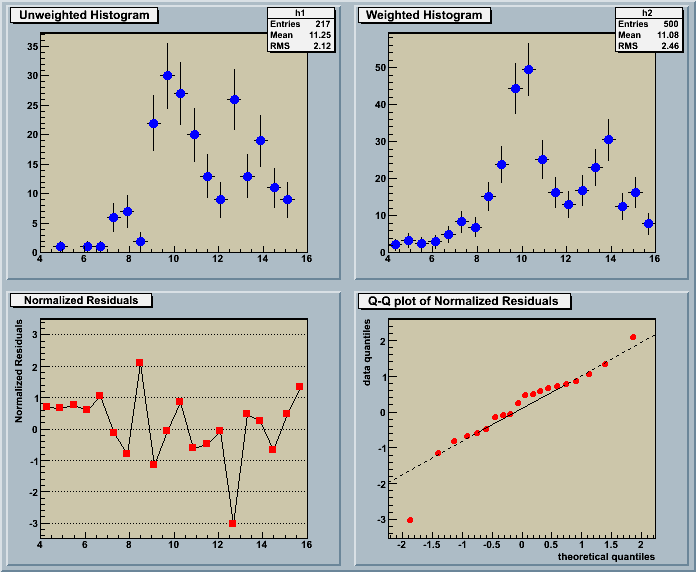This screenshot has height=572, width=696.
Task: Pick the peak blue point in Weighted Histogram
Action: [x=529, y=69]
